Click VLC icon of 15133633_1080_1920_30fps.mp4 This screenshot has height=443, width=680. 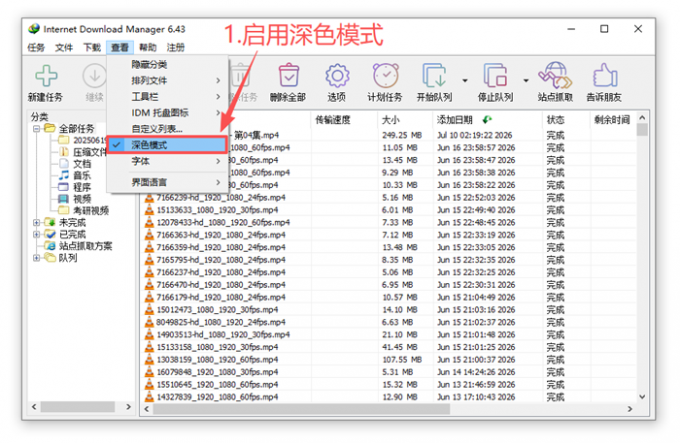pyautogui.click(x=149, y=210)
